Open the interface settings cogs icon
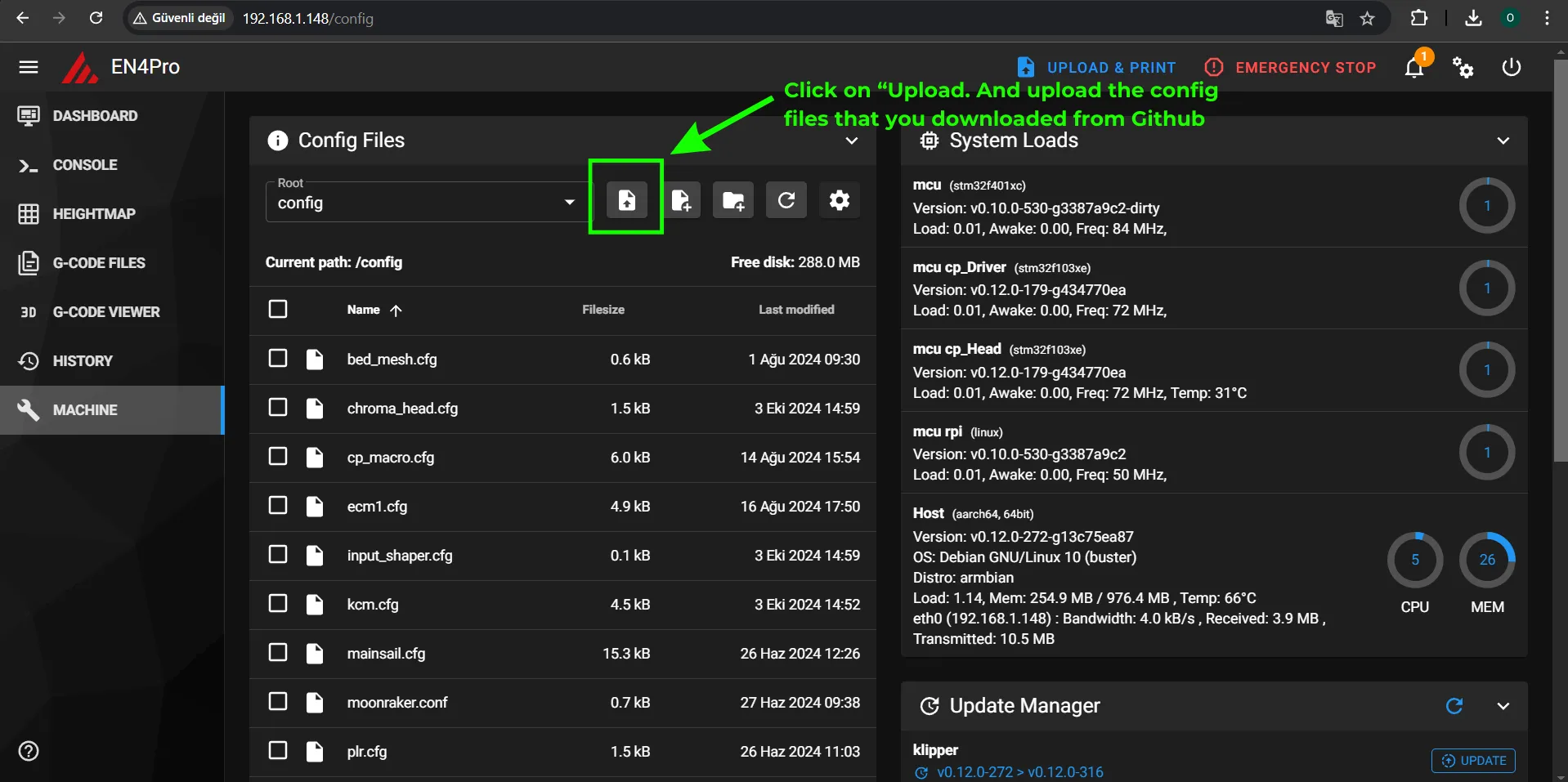The width and height of the screenshot is (1568, 782). pyautogui.click(x=1463, y=67)
